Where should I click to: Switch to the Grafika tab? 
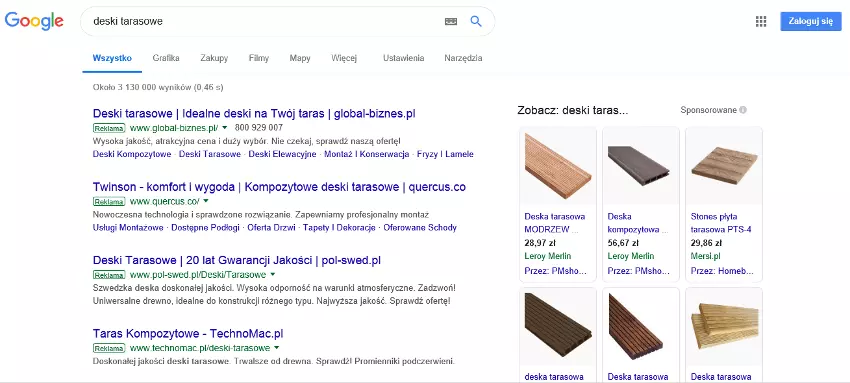point(166,58)
